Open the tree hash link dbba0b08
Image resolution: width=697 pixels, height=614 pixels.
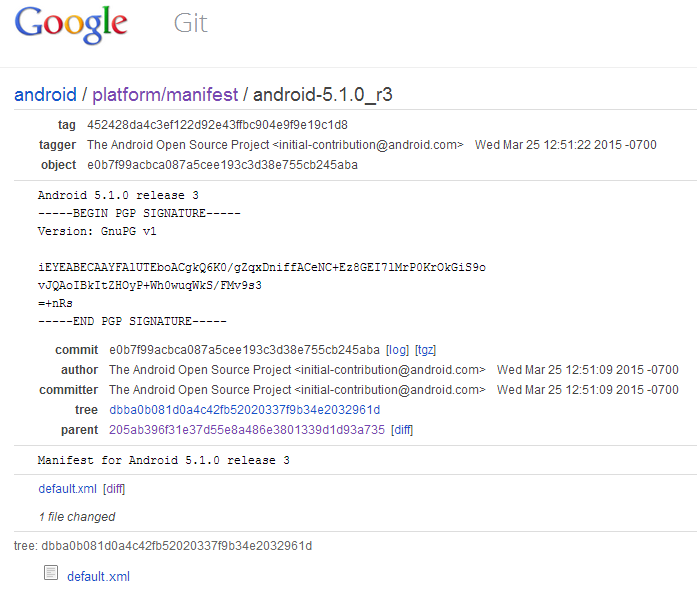(244, 409)
